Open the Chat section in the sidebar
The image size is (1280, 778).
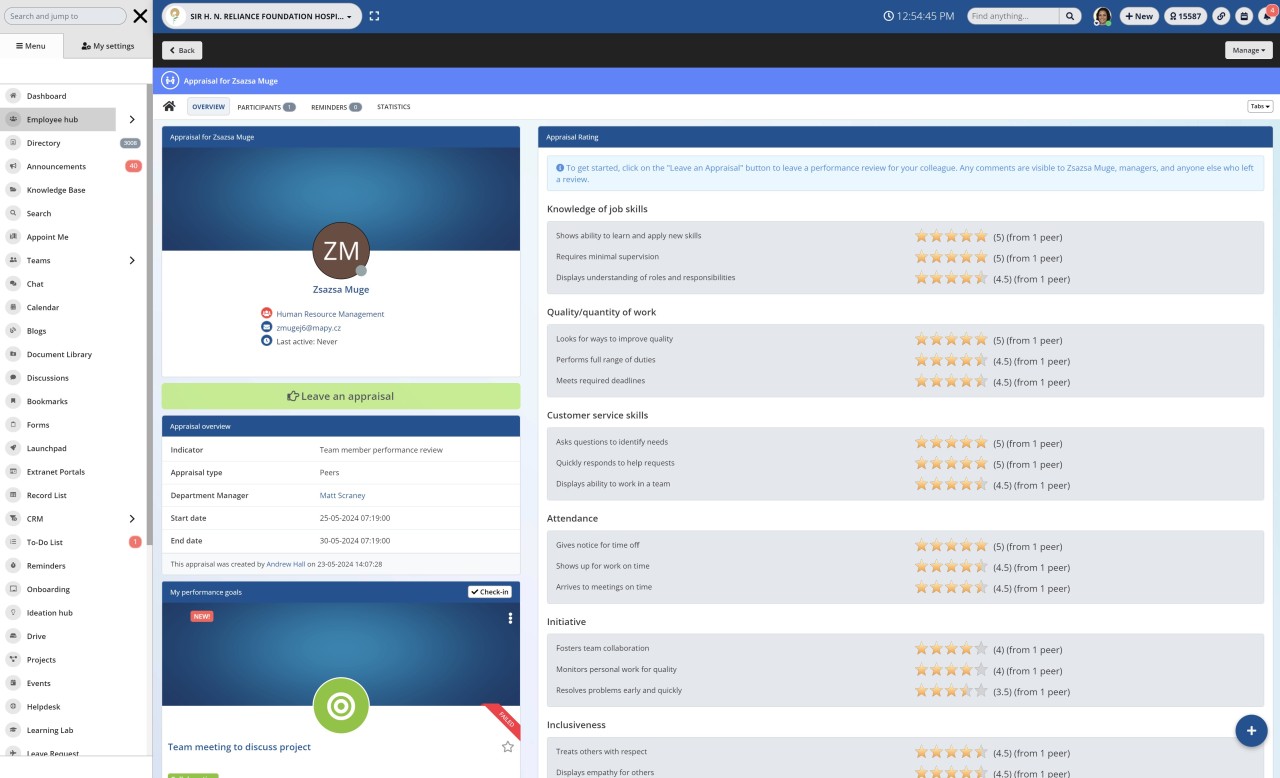click(x=34, y=284)
